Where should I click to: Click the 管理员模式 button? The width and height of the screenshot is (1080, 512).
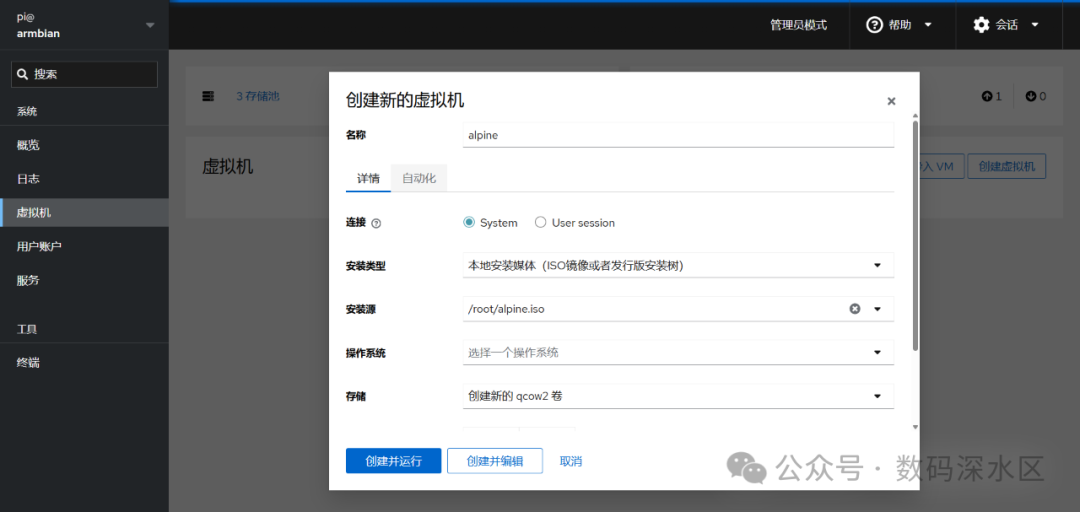(798, 25)
